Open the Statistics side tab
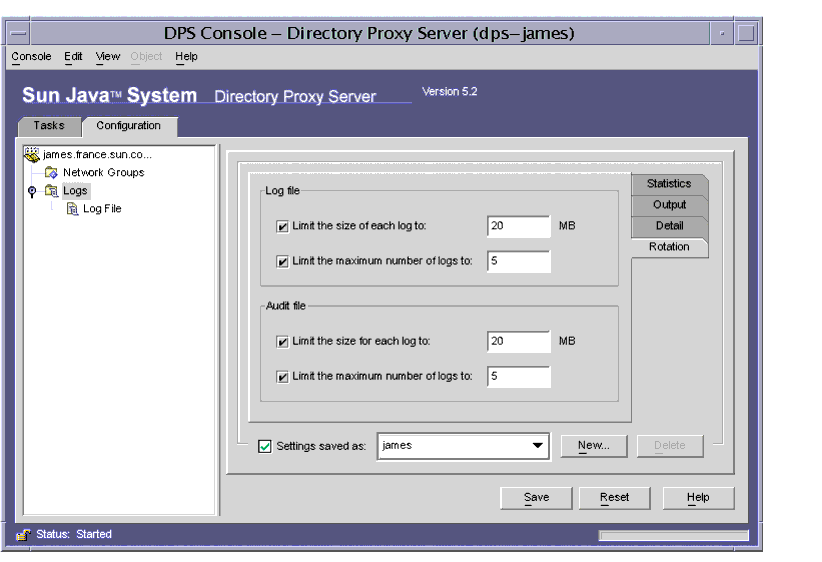Viewport: 822px width, 562px height. point(669,184)
